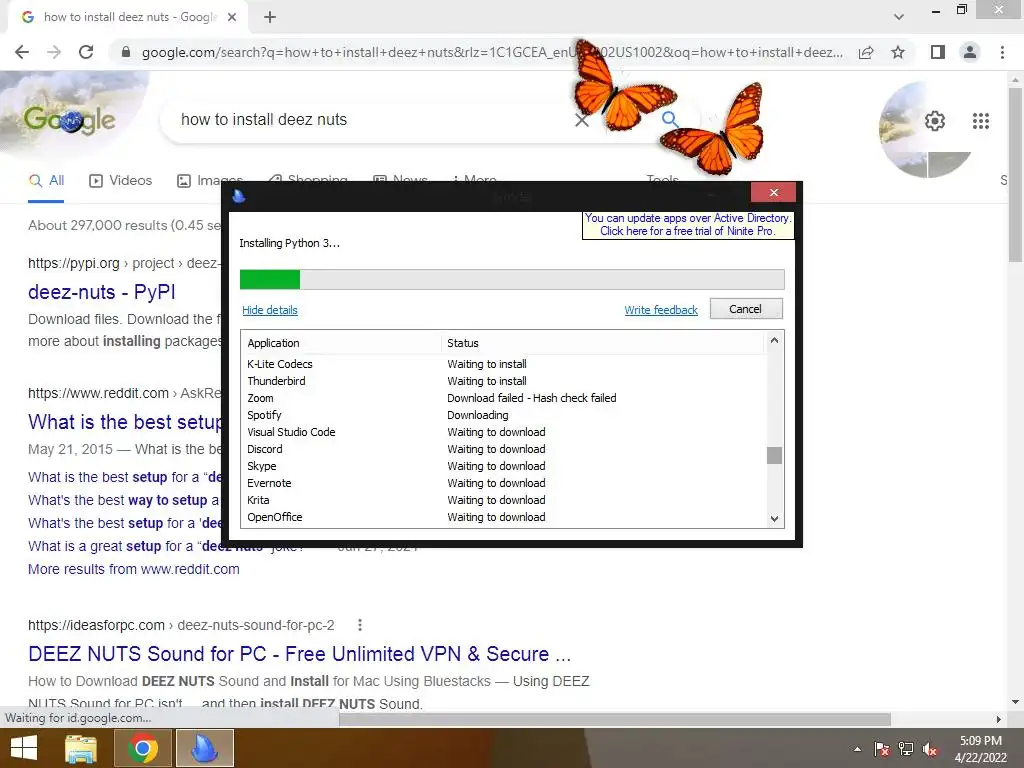This screenshot has width=1024, height=768.
Task: Cancel the Ninite installation
Action: (x=746, y=309)
